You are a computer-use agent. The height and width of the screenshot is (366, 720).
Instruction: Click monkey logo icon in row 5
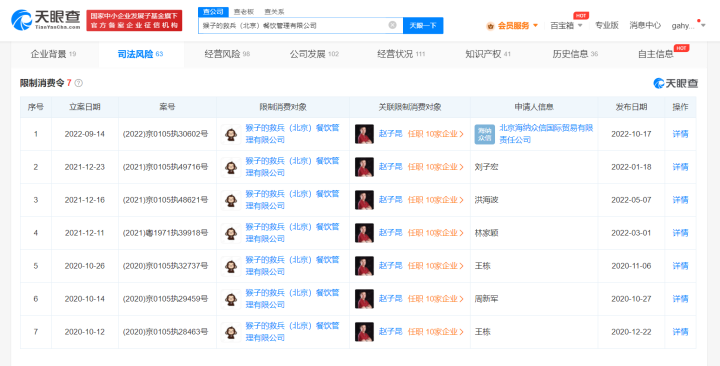coord(231,266)
